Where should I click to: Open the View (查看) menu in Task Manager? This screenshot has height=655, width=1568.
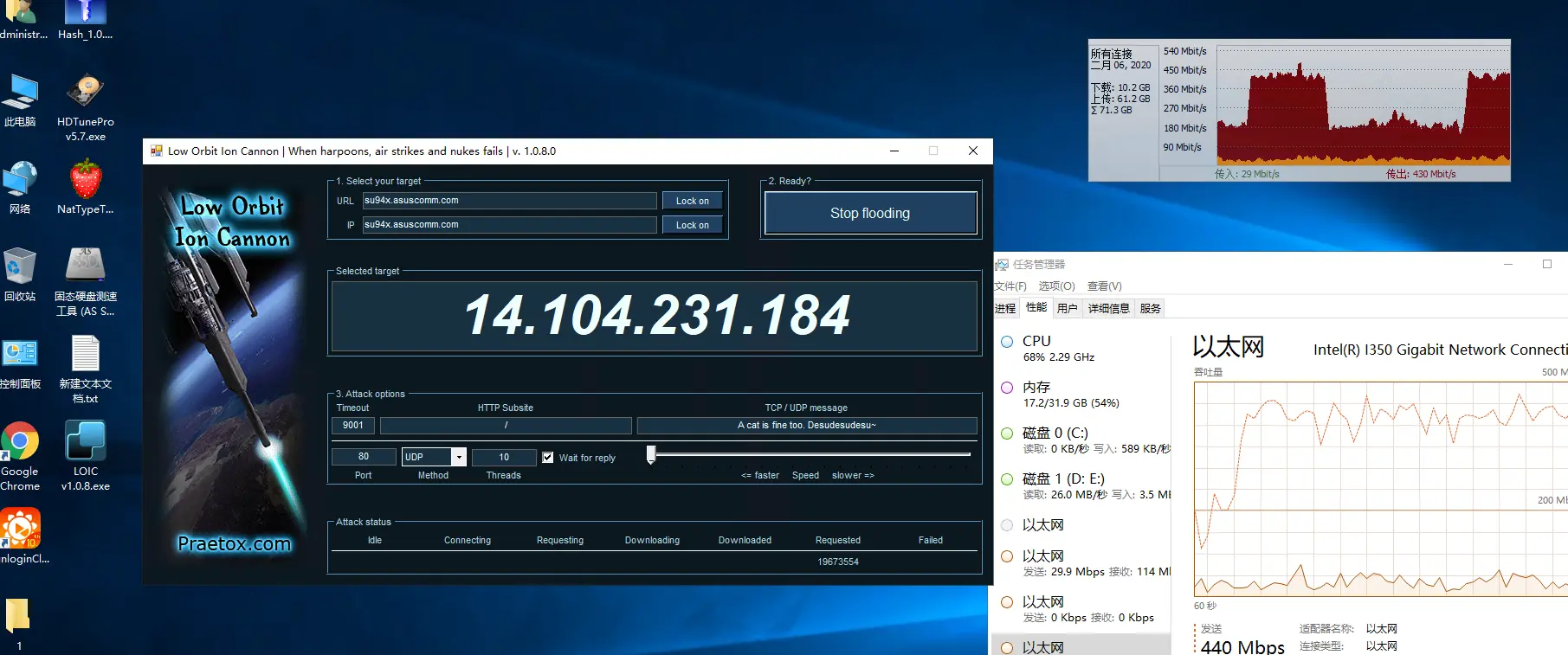pyautogui.click(x=1105, y=286)
